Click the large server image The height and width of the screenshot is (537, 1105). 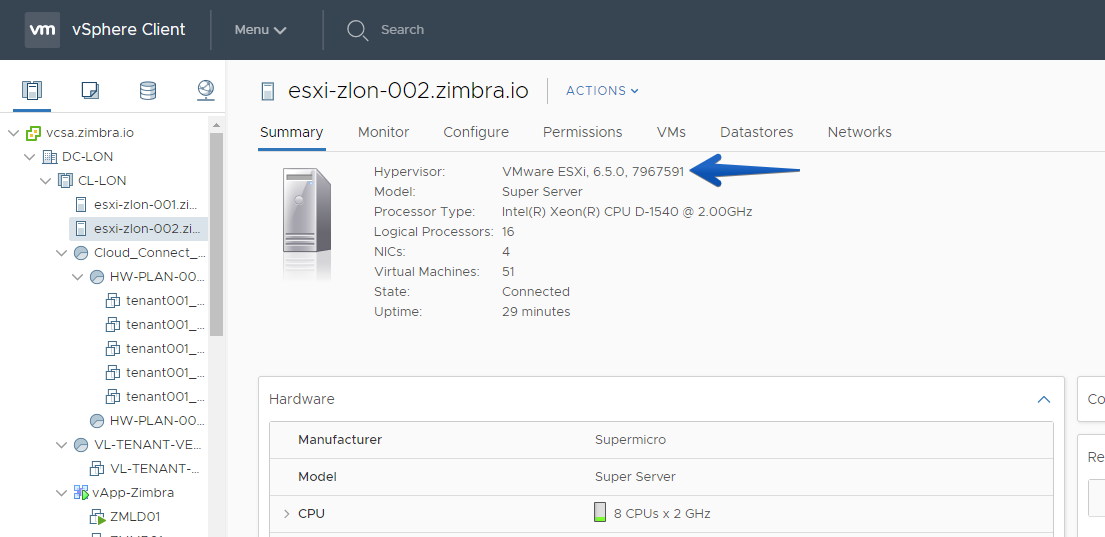(x=307, y=224)
